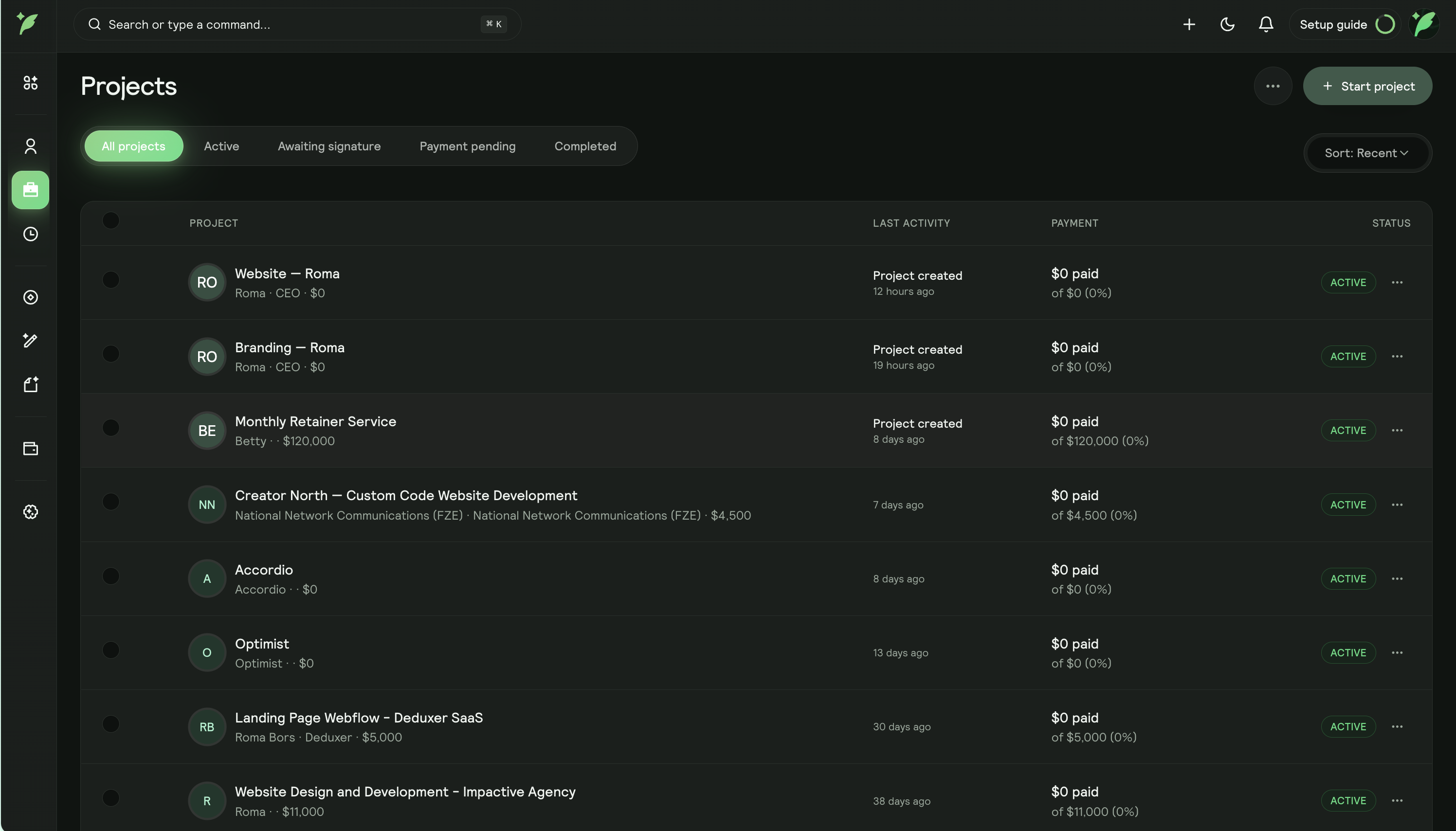Select the highlighted briefcase Projects icon
Viewport: 1456px width, 831px height.
30,190
